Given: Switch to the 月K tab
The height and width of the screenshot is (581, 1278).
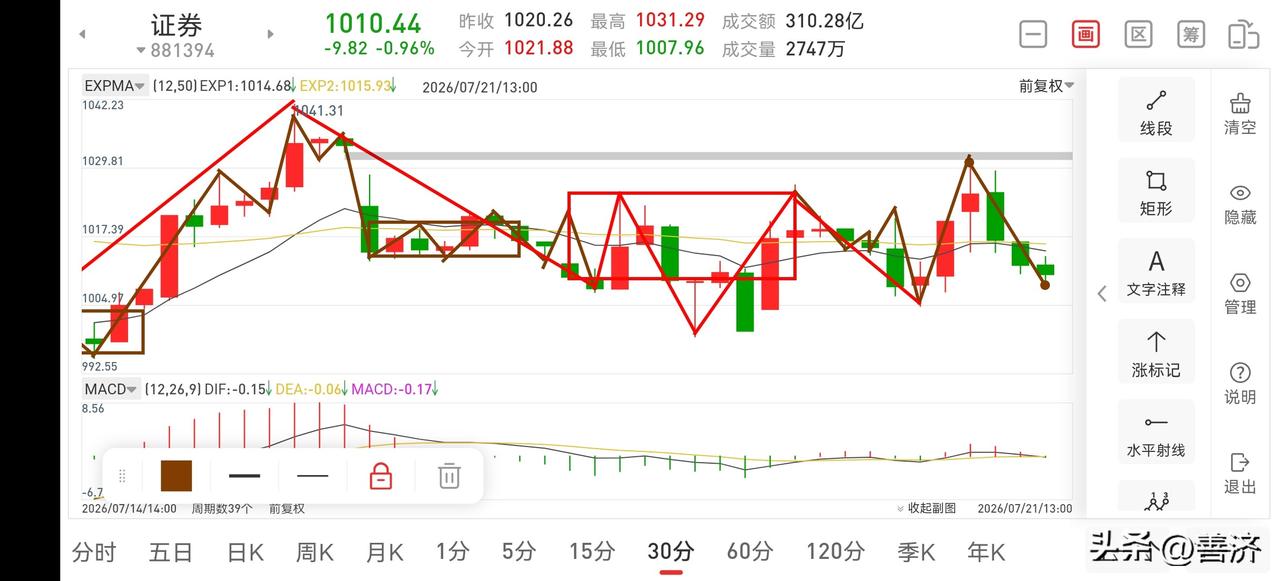Looking at the screenshot, I should [x=385, y=551].
